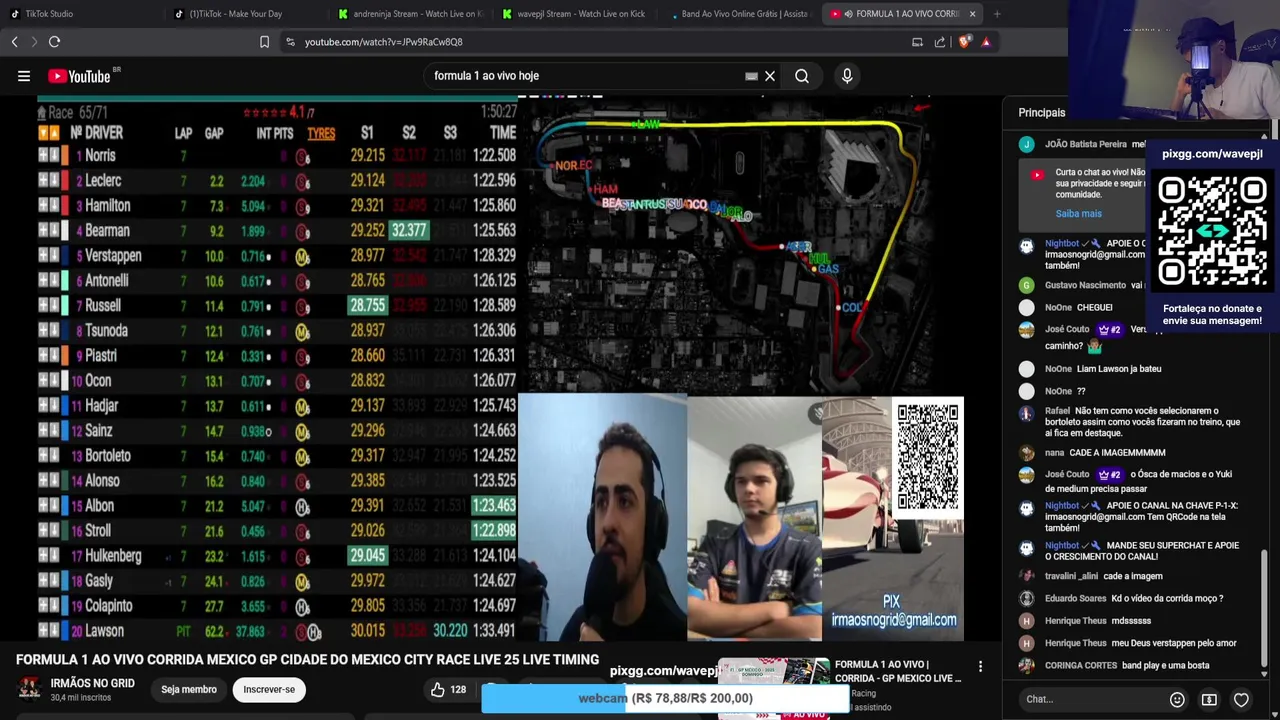This screenshot has height=720, width=1280.
Task: Close the FORMULA 1 AO VIVO tab
Action: (x=972, y=14)
